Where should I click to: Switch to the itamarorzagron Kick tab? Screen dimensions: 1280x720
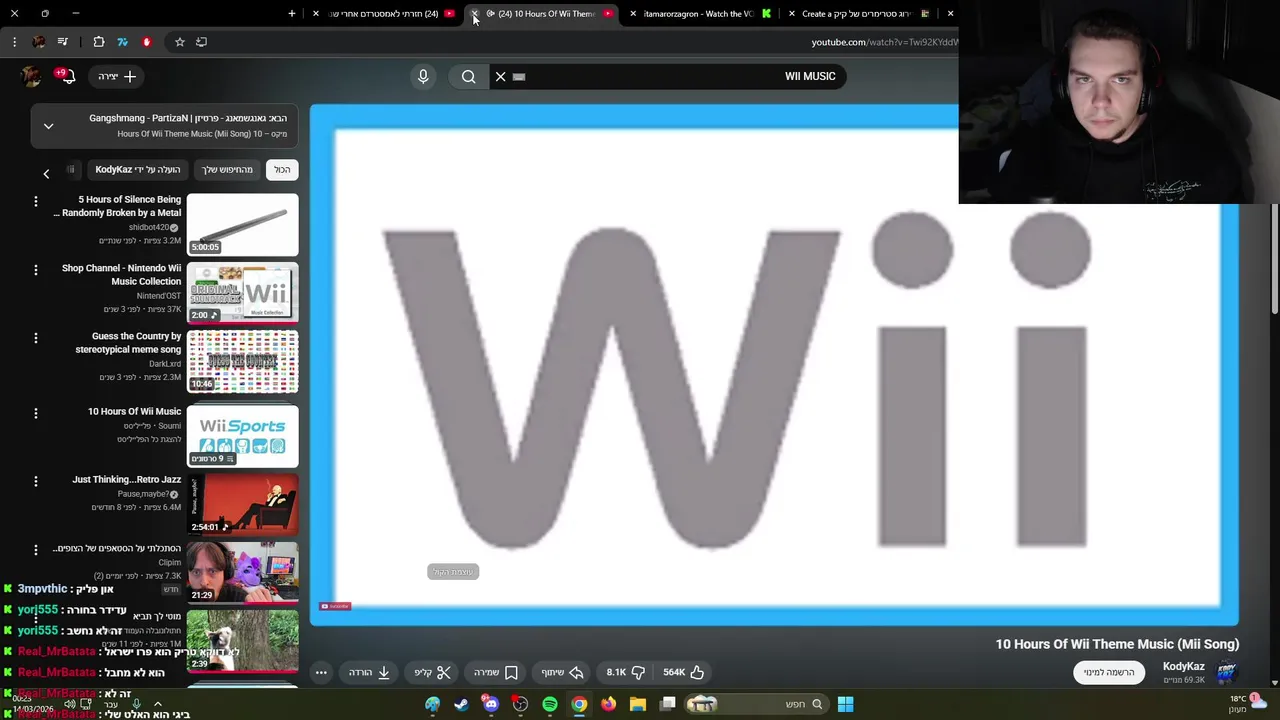(x=699, y=14)
